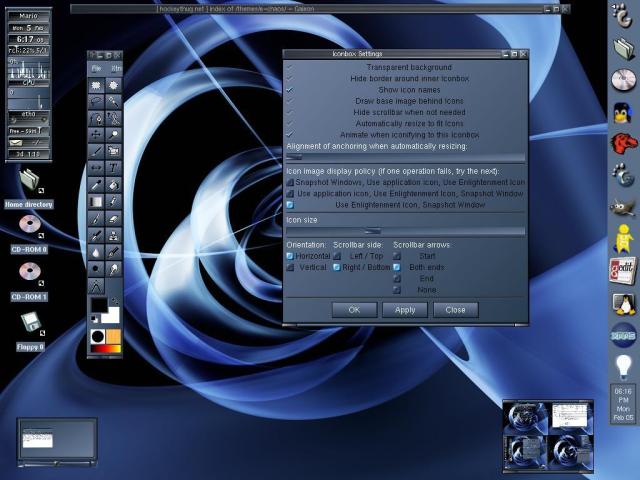Click the Icon size slider handle
Image resolution: width=640 pixels, height=480 pixels.
[372, 231]
